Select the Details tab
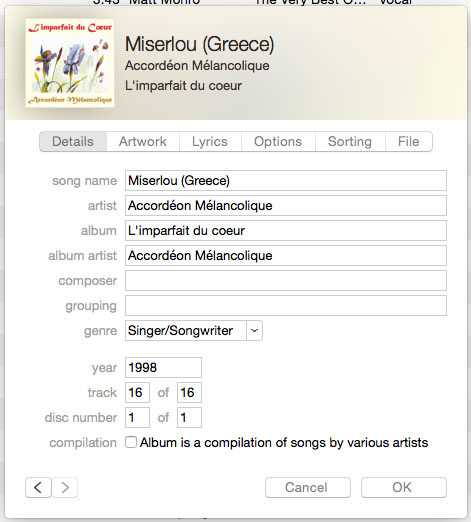The height and width of the screenshot is (522, 471). click(x=73, y=141)
